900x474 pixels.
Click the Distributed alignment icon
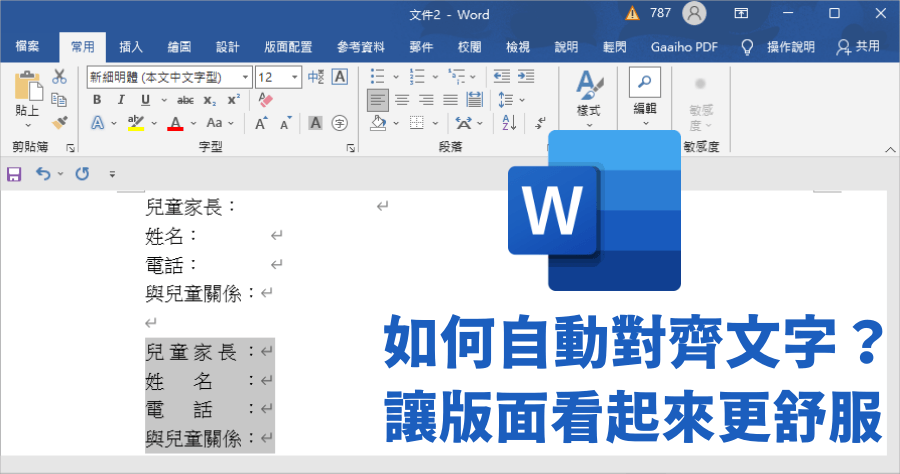point(475,100)
